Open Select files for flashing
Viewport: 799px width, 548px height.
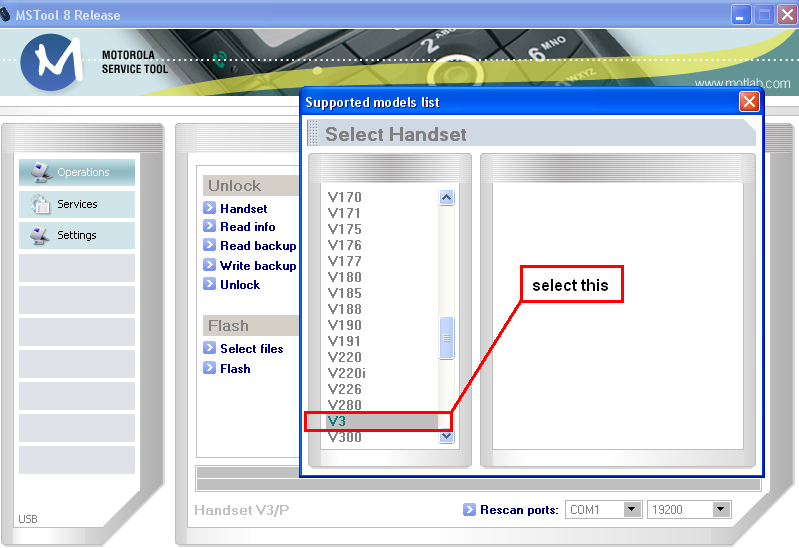pyautogui.click(x=252, y=349)
